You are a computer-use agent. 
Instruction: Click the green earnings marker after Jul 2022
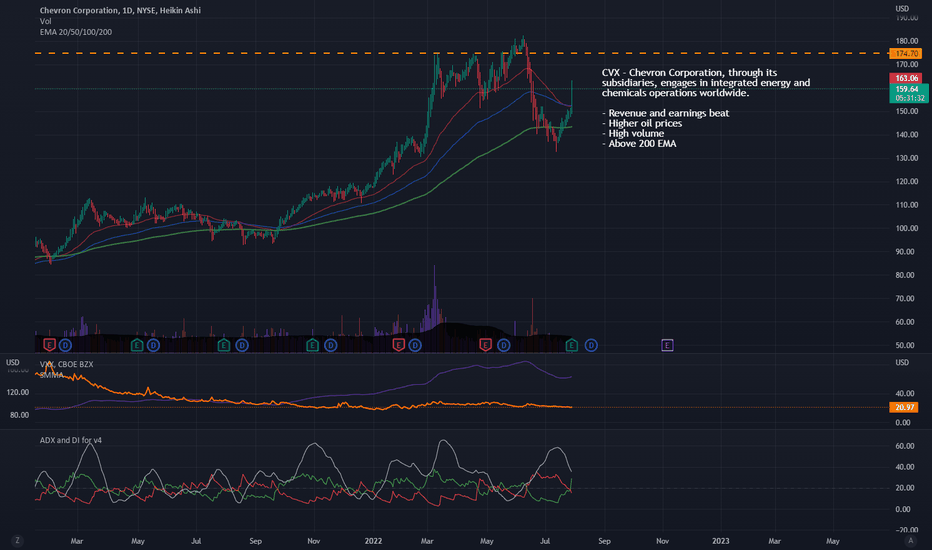tap(571, 345)
